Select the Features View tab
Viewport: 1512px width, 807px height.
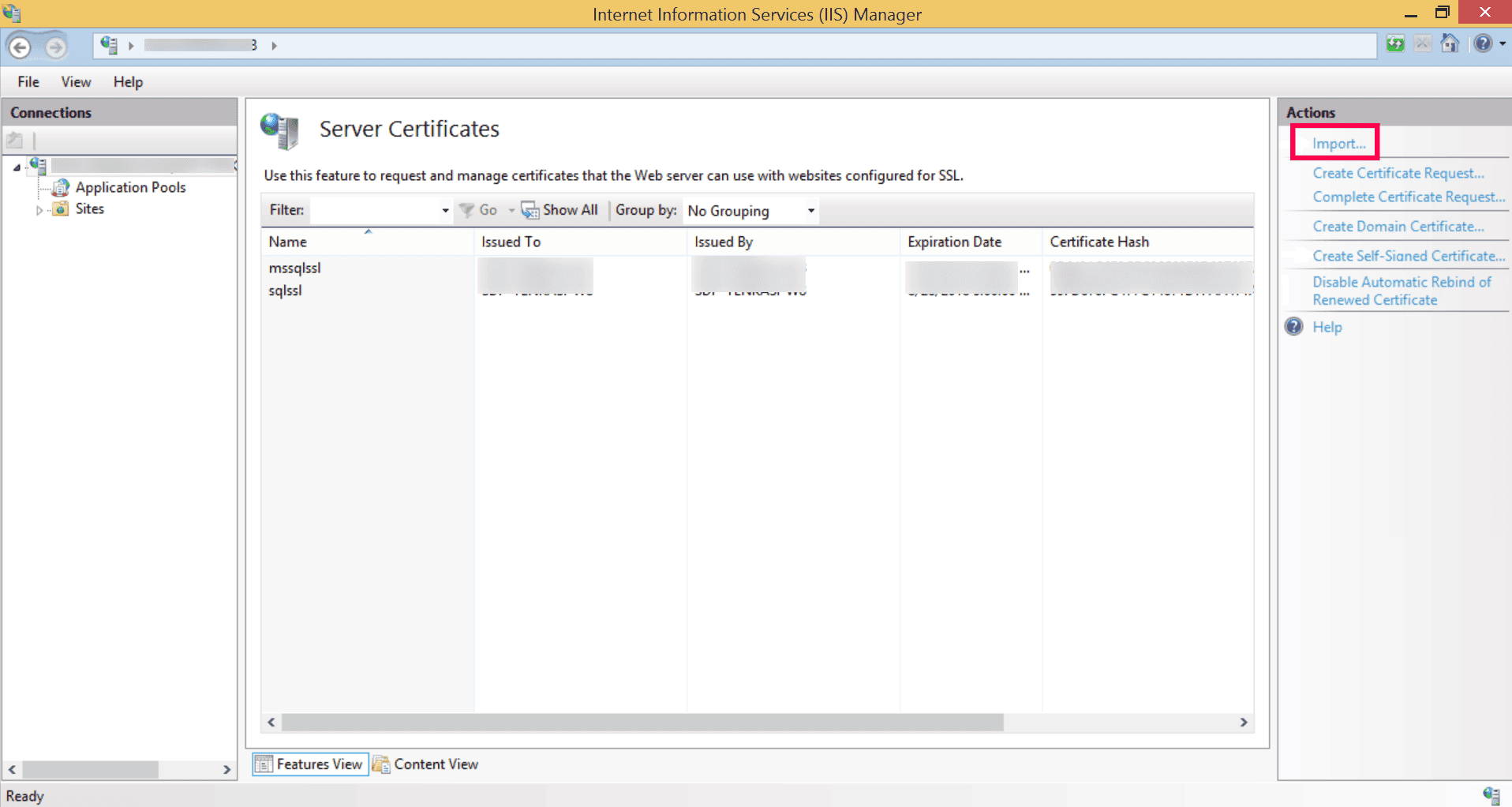click(x=318, y=764)
